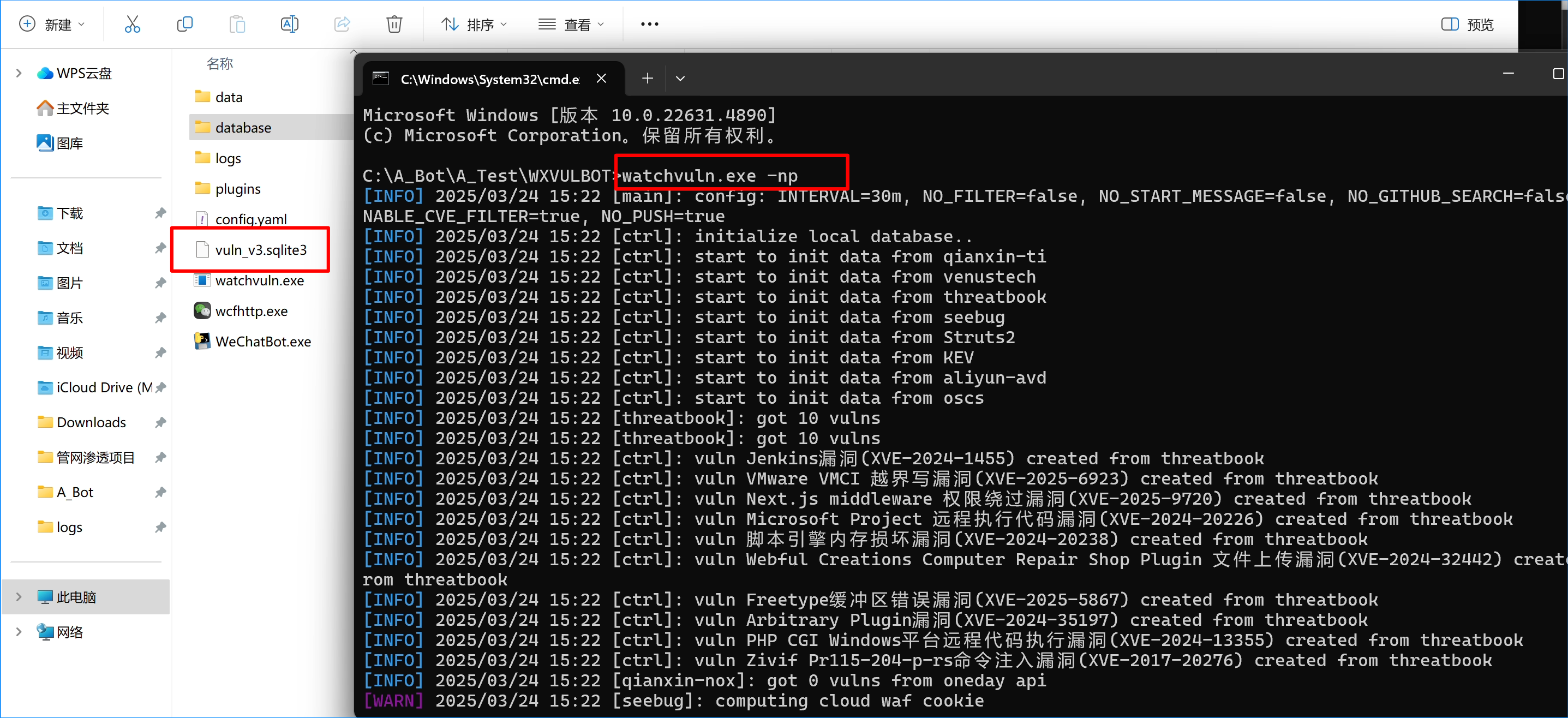Toggle pin next to A_Bot folder
This screenshot has width=1568, height=718.
160,492
